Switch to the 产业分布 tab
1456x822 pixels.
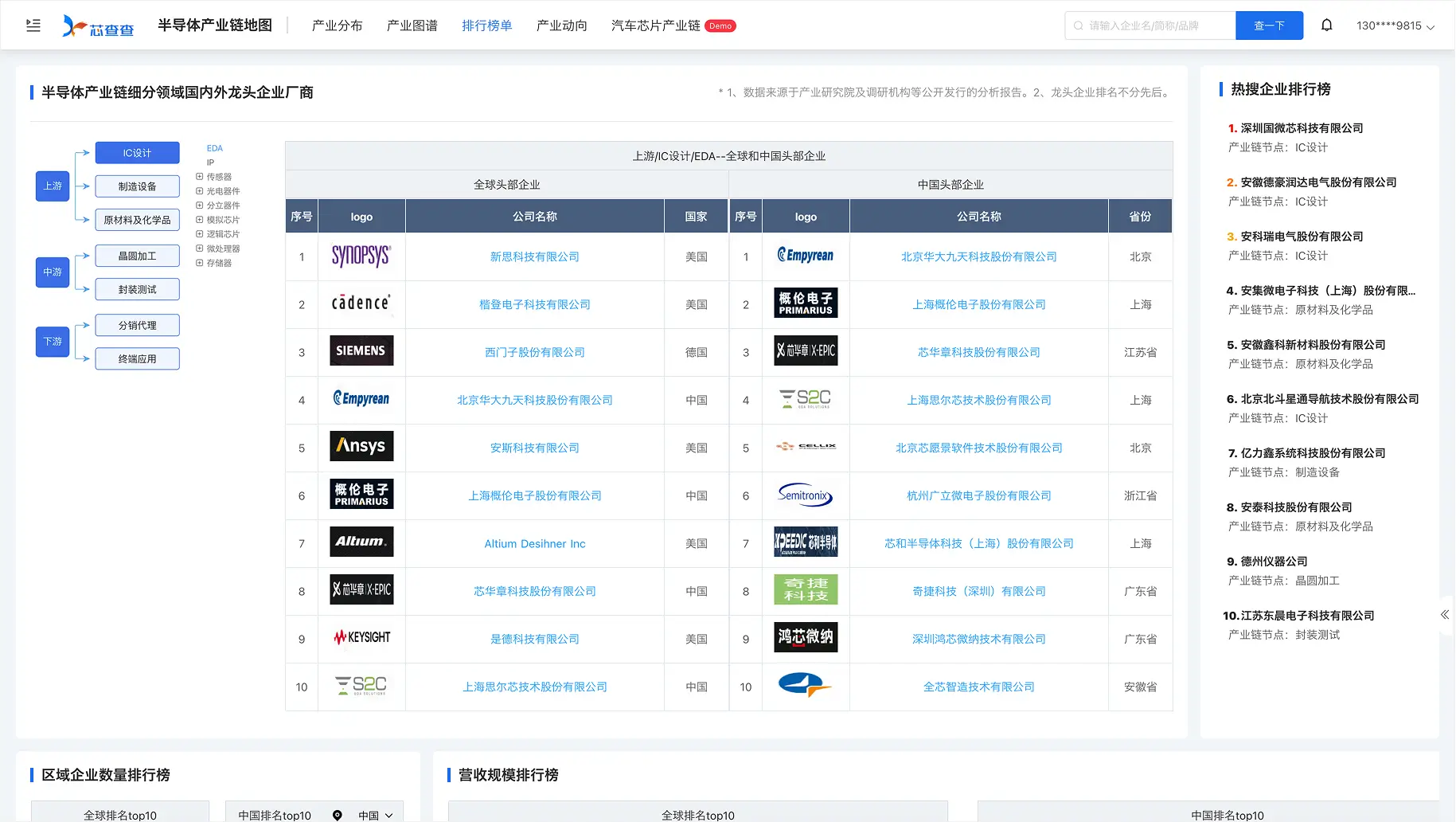[337, 25]
